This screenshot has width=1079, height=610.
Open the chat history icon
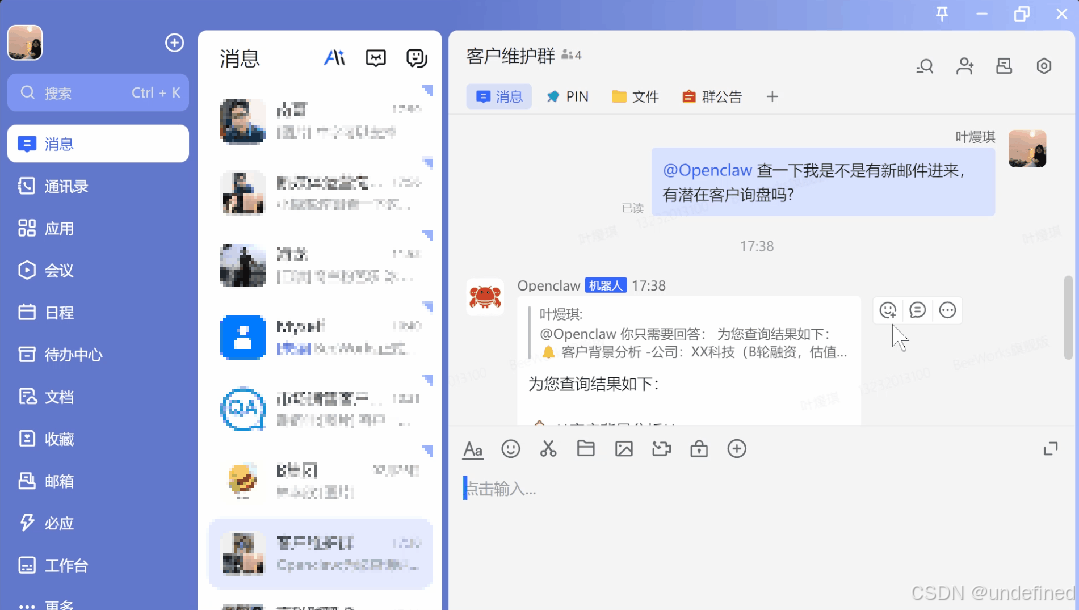1004,66
